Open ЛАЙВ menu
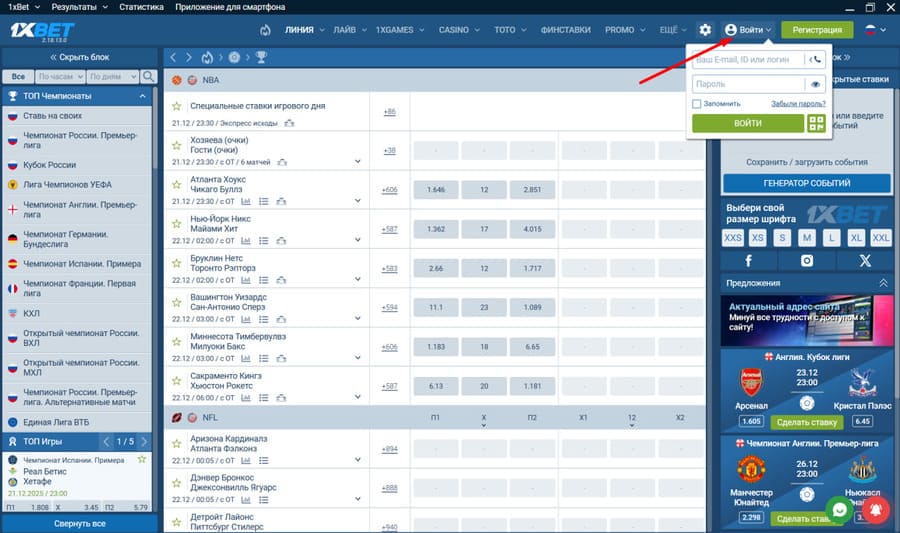 pos(350,30)
